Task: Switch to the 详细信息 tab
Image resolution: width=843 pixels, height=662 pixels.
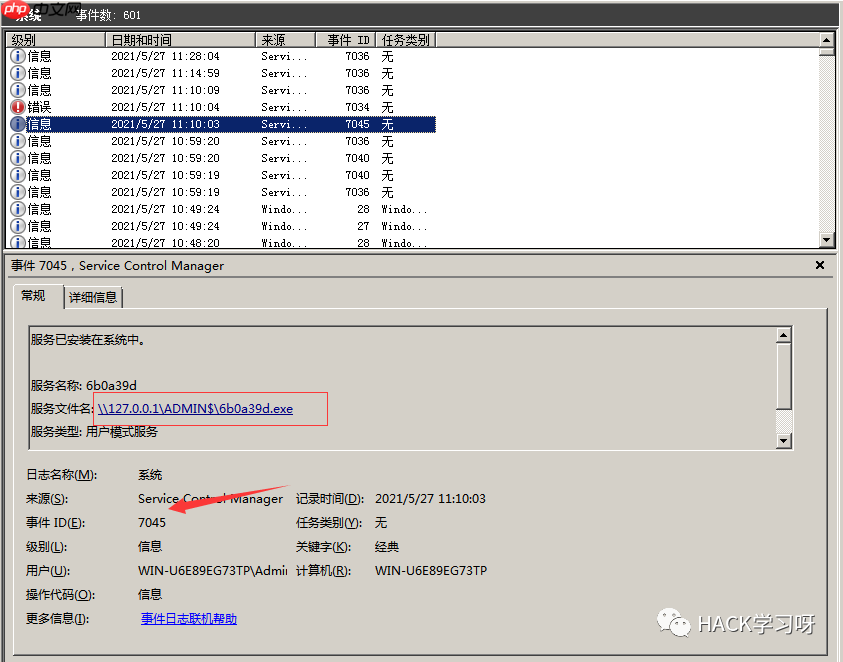Action: coord(93,297)
